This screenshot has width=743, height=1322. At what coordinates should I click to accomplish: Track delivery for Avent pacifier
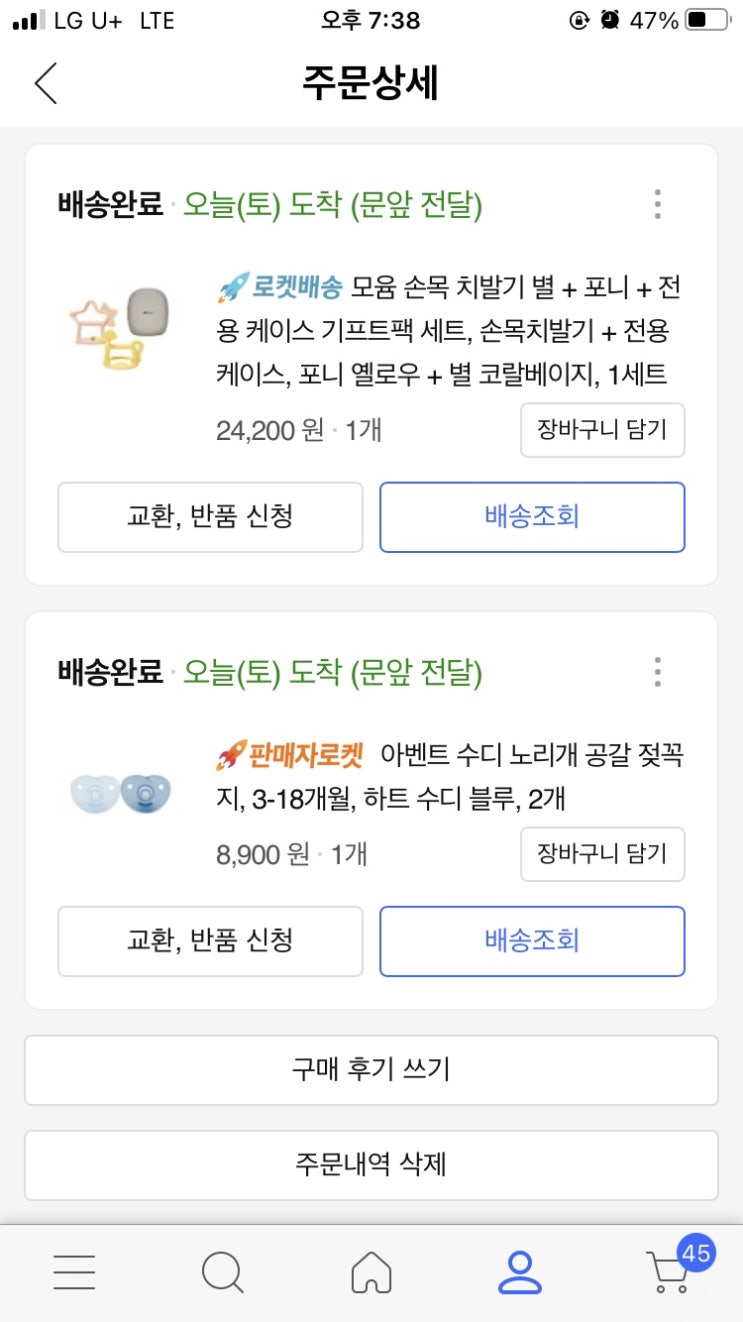point(532,941)
